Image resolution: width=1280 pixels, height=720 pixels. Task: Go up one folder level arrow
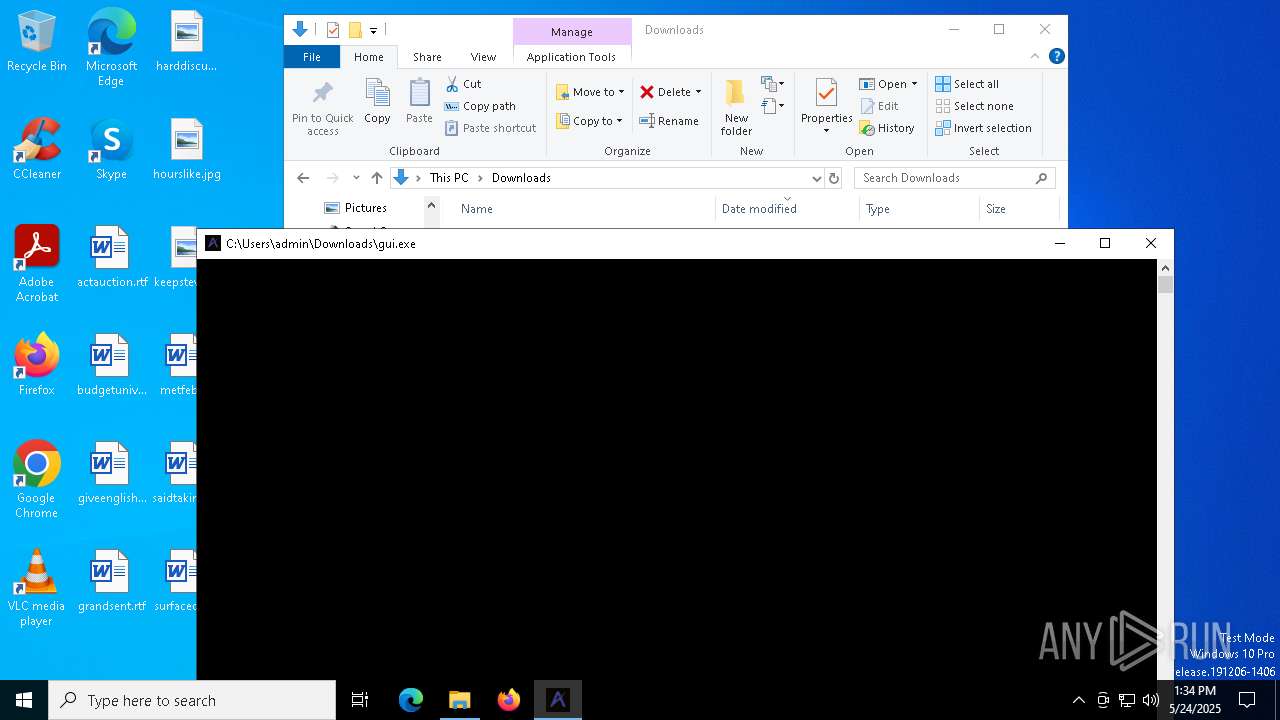click(x=377, y=178)
